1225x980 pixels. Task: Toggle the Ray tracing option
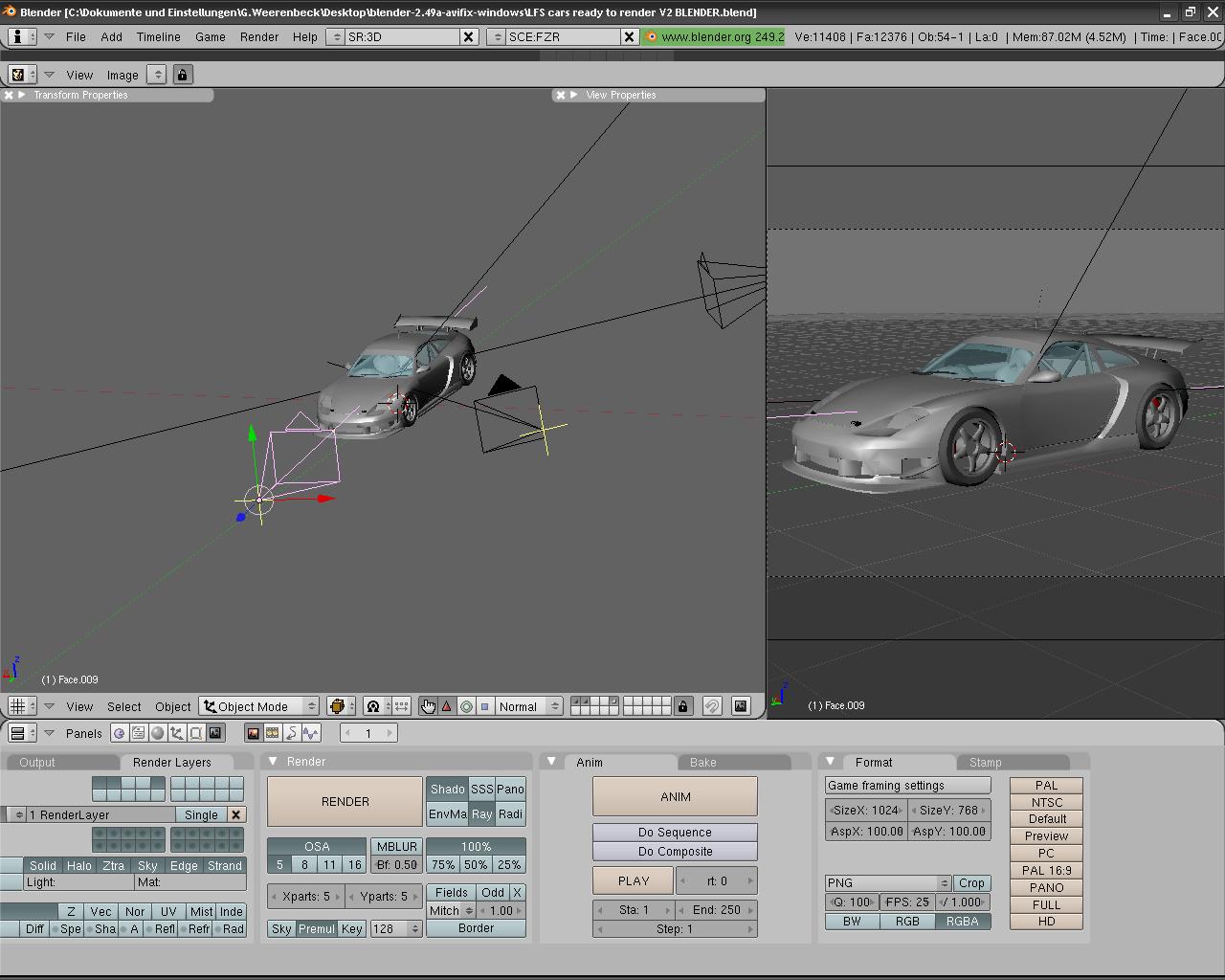pos(481,814)
